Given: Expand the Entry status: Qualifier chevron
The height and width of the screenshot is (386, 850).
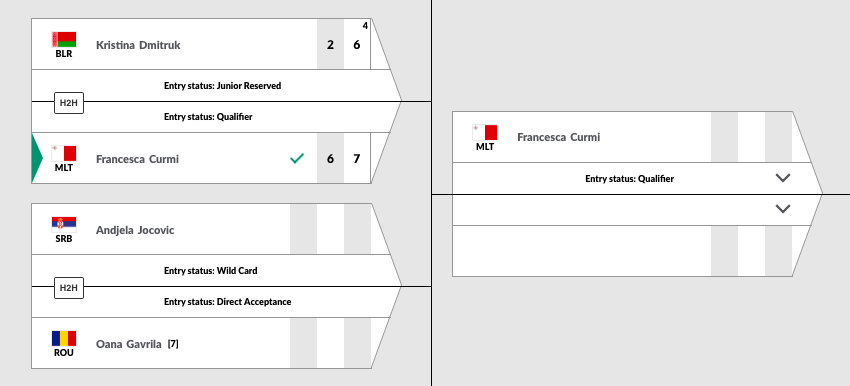Looking at the screenshot, I should (783, 178).
